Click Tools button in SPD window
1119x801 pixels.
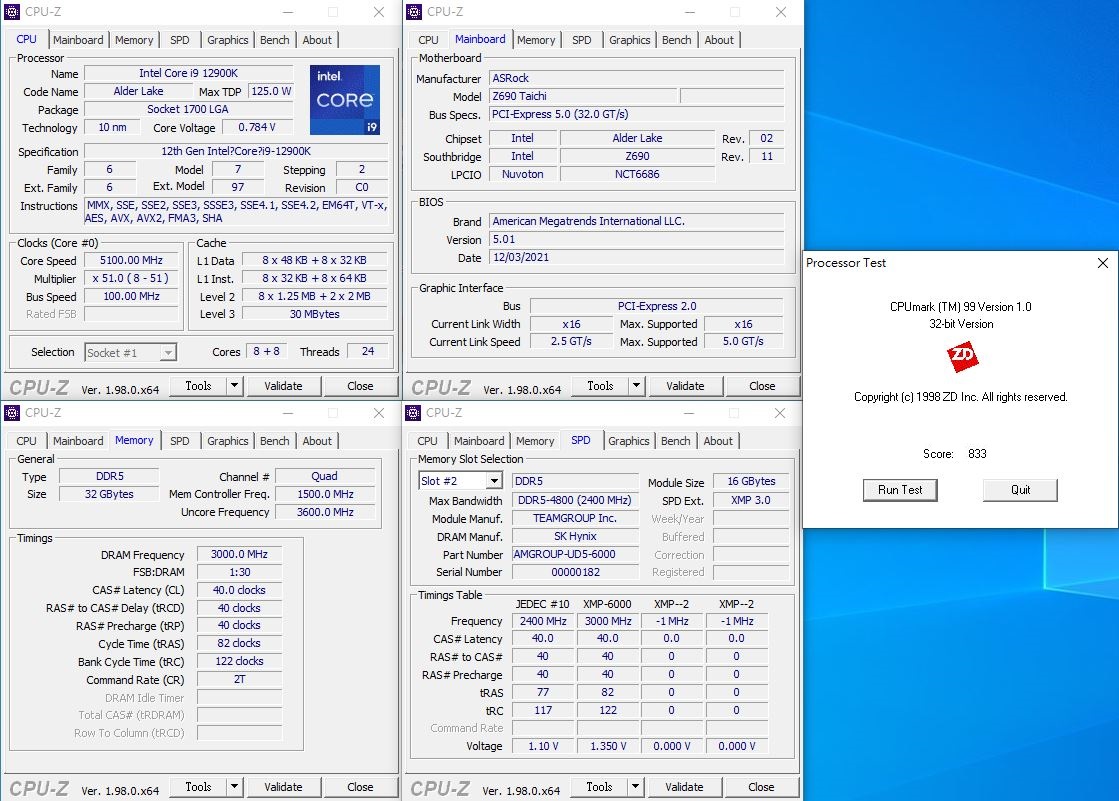pyautogui.click(x=599, y=787)
